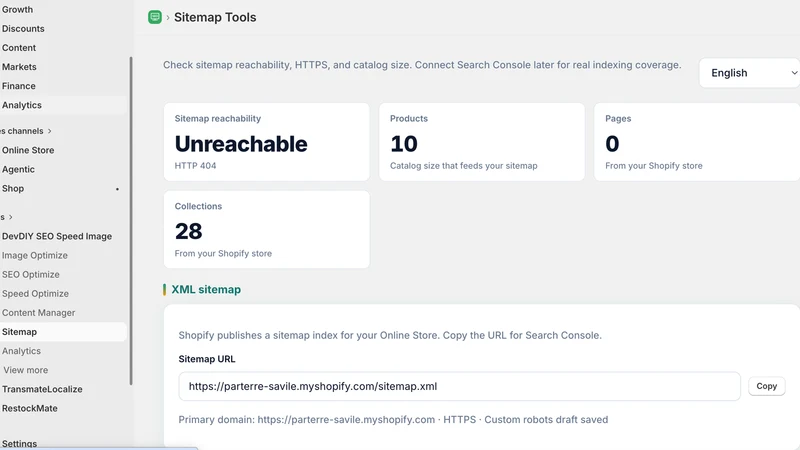Open the English language dropdown
This screenshot has height=450, width=800.
point(749,73)
